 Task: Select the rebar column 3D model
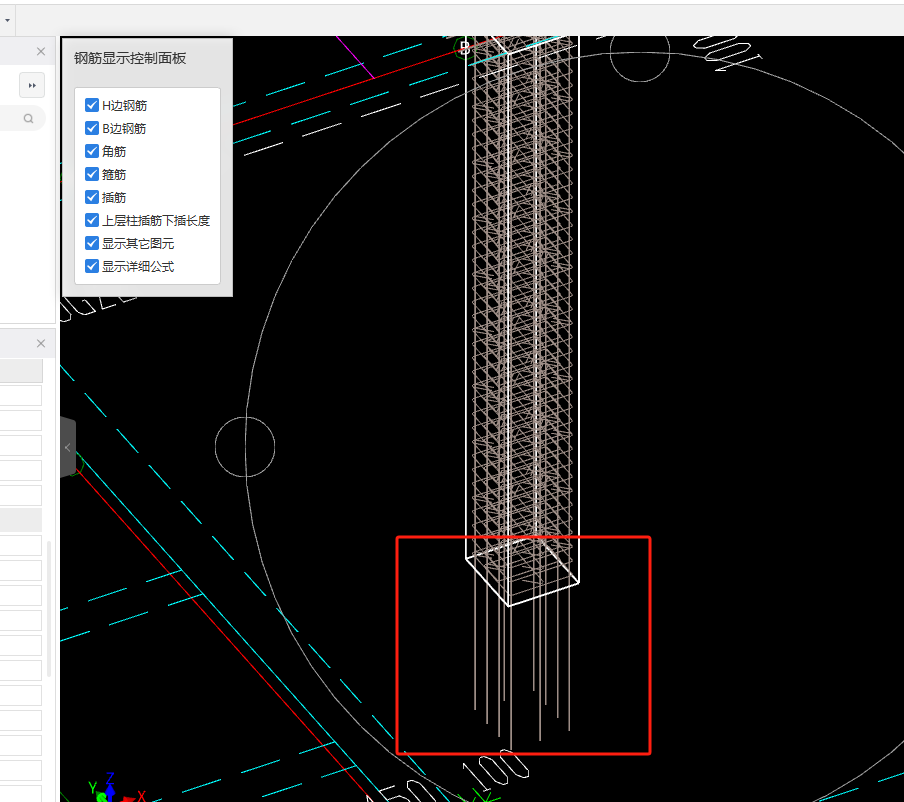(522, 323)
